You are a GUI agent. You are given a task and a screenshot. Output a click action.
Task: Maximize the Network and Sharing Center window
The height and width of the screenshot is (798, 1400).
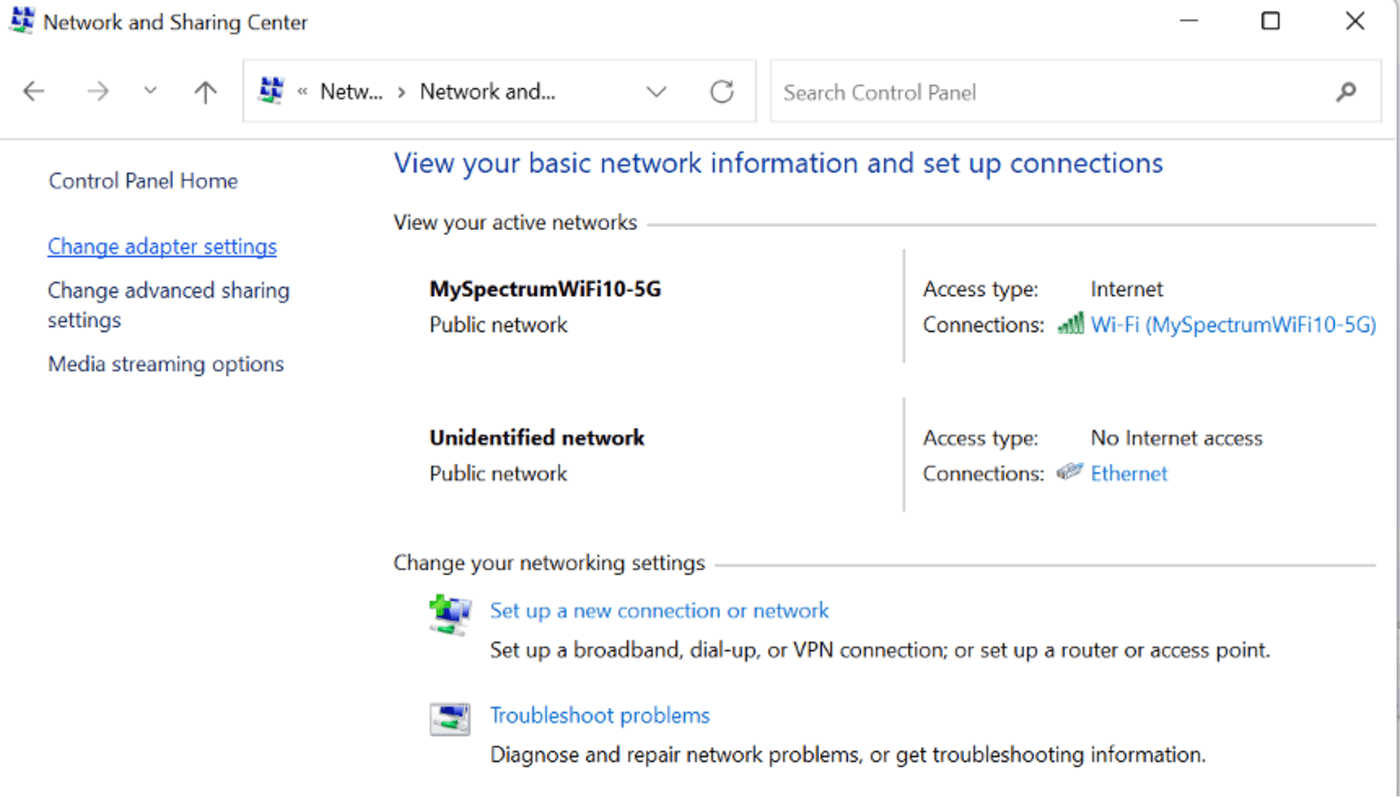coord(1270,21)
